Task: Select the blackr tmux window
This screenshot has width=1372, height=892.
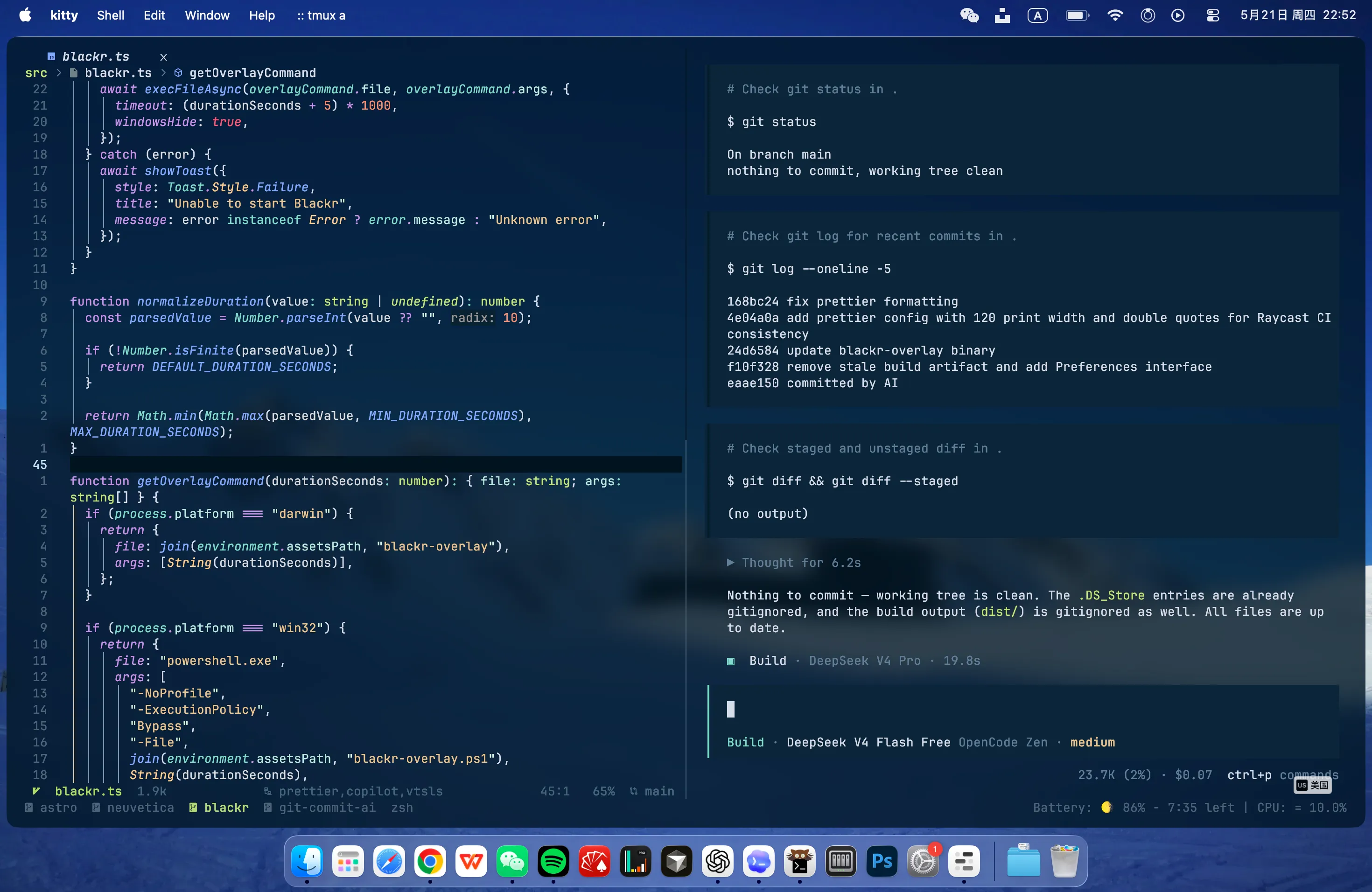Action: point(219,807)
